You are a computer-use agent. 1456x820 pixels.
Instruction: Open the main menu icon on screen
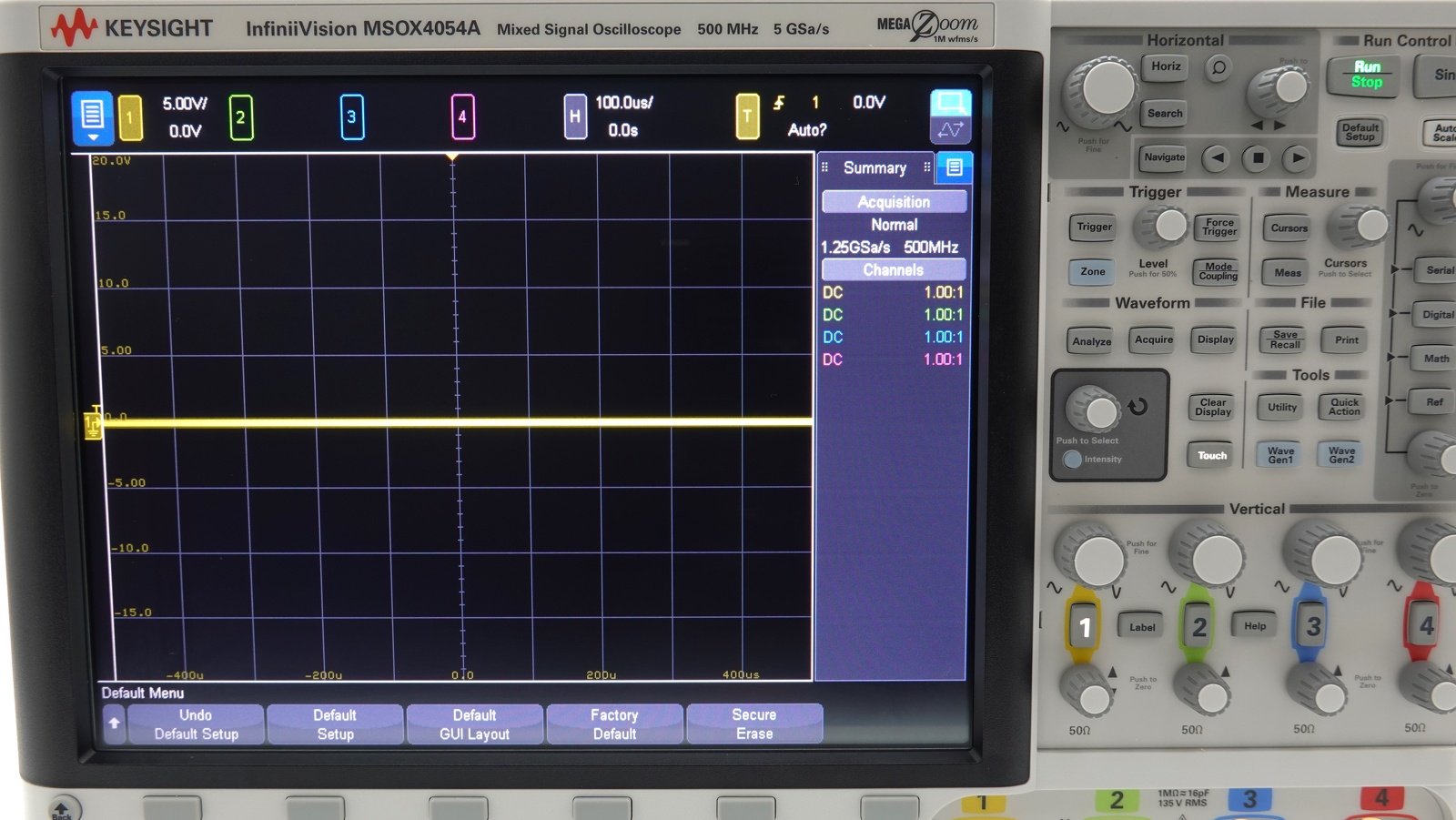(x=92, y=117)
